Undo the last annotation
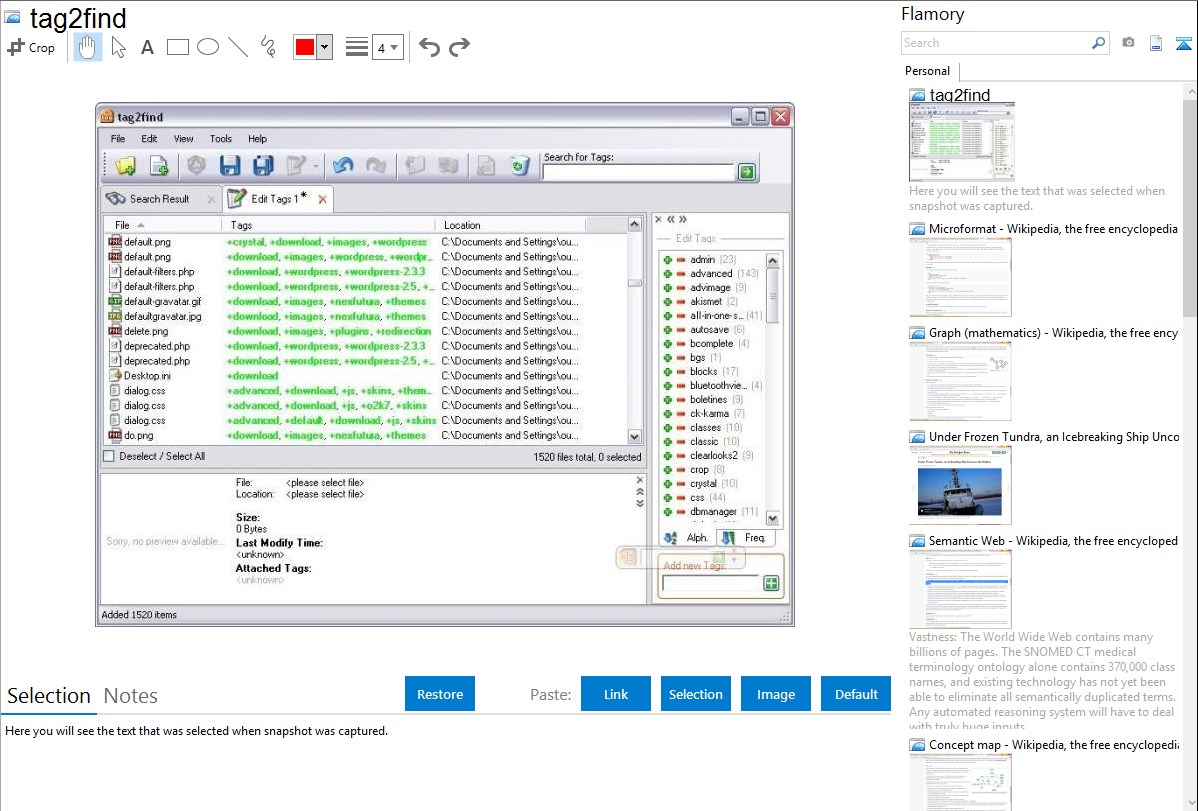The image size is (1198, 811). coord(429,47)
